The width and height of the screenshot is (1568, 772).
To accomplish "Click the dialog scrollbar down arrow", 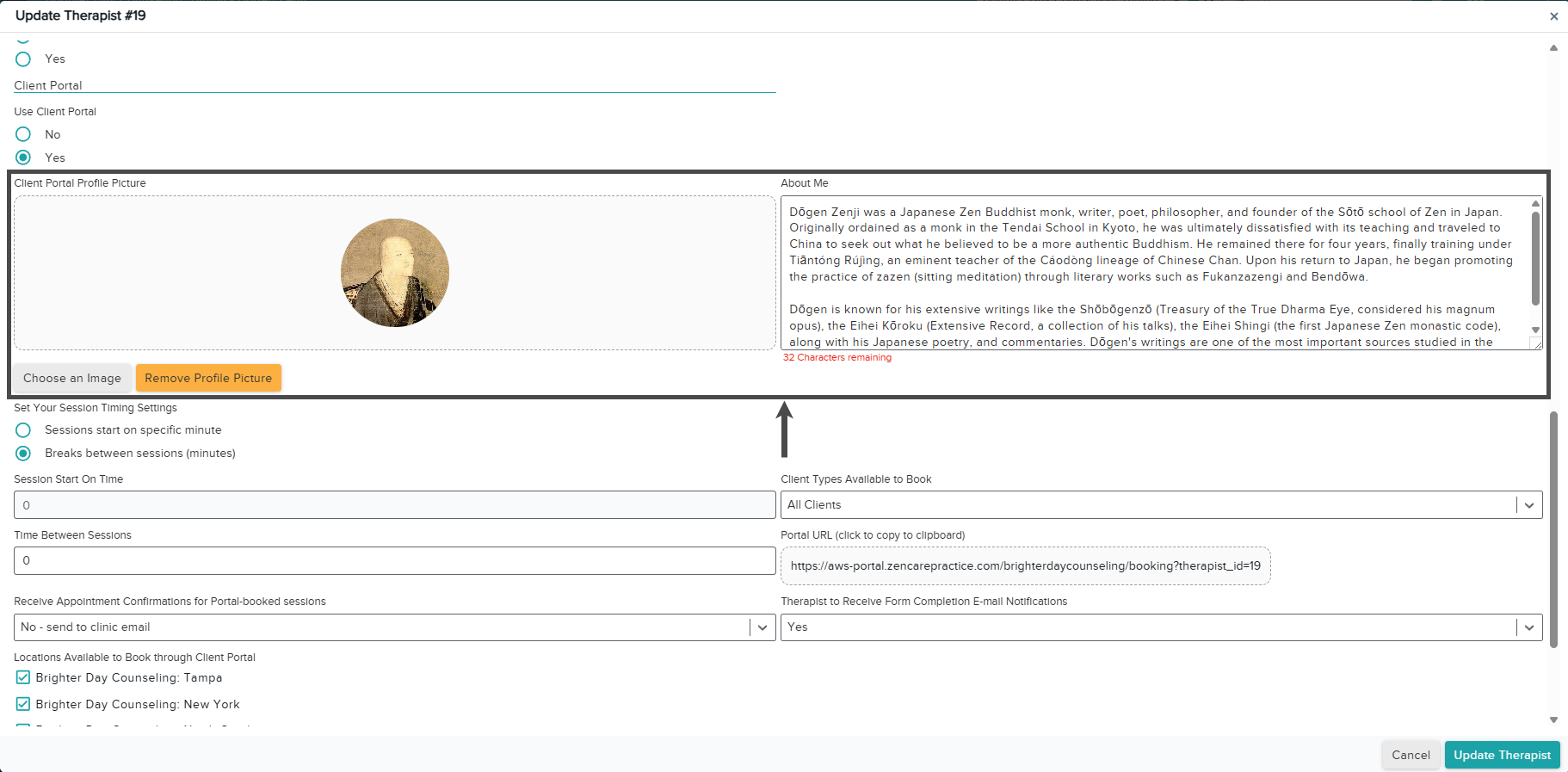I will [1553, 720].
